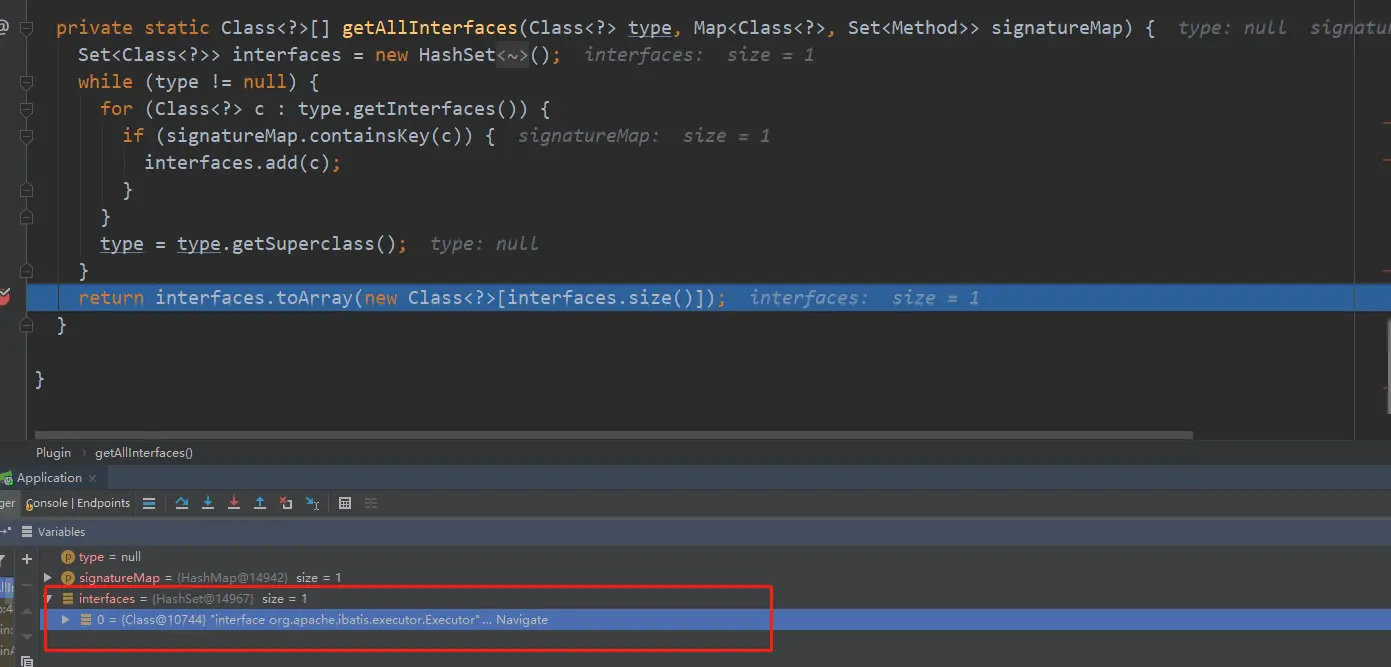Click the Step Out debugger icon

(260, 503)
